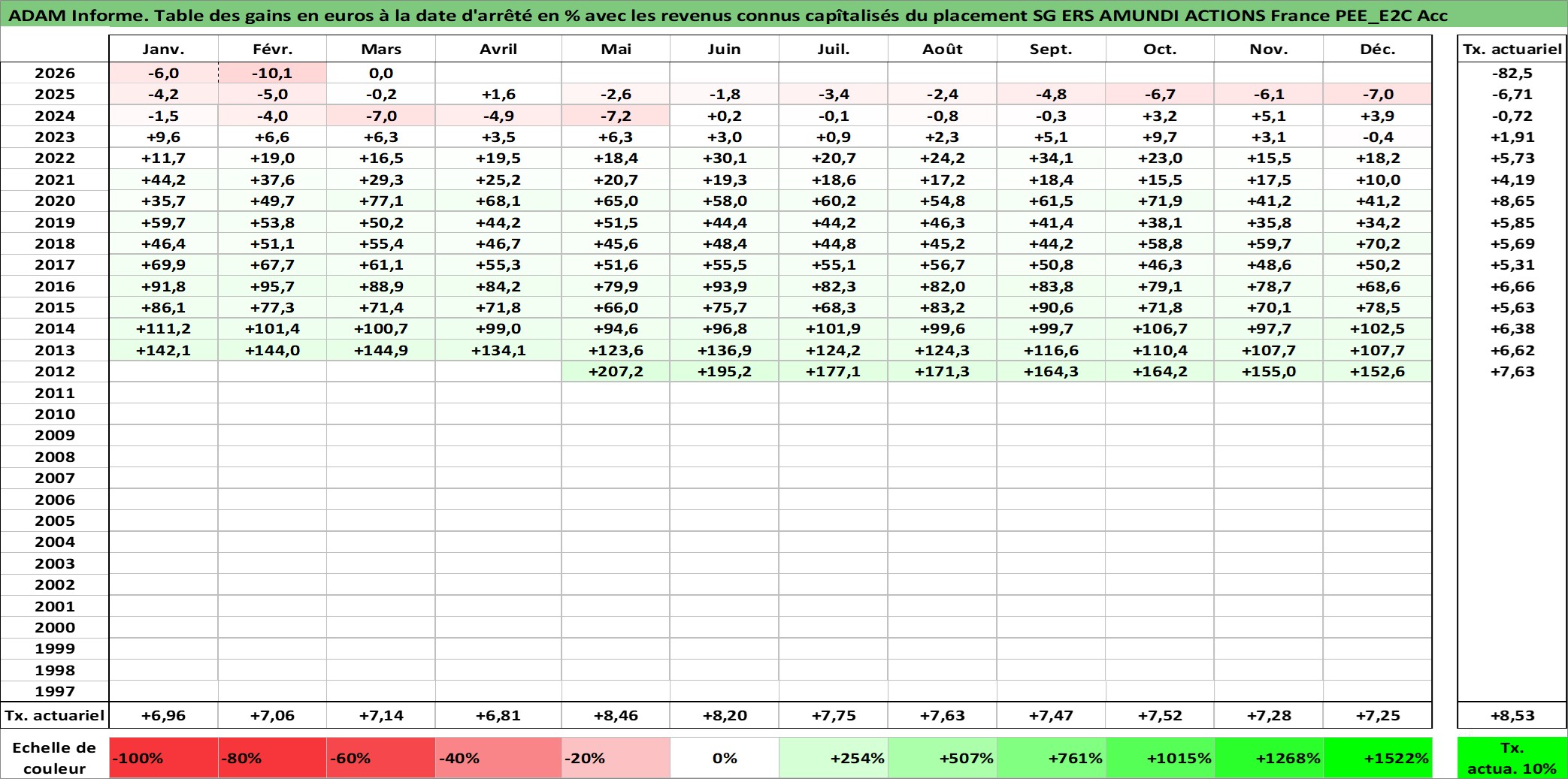Click the Juil. column header

(834, 49)
